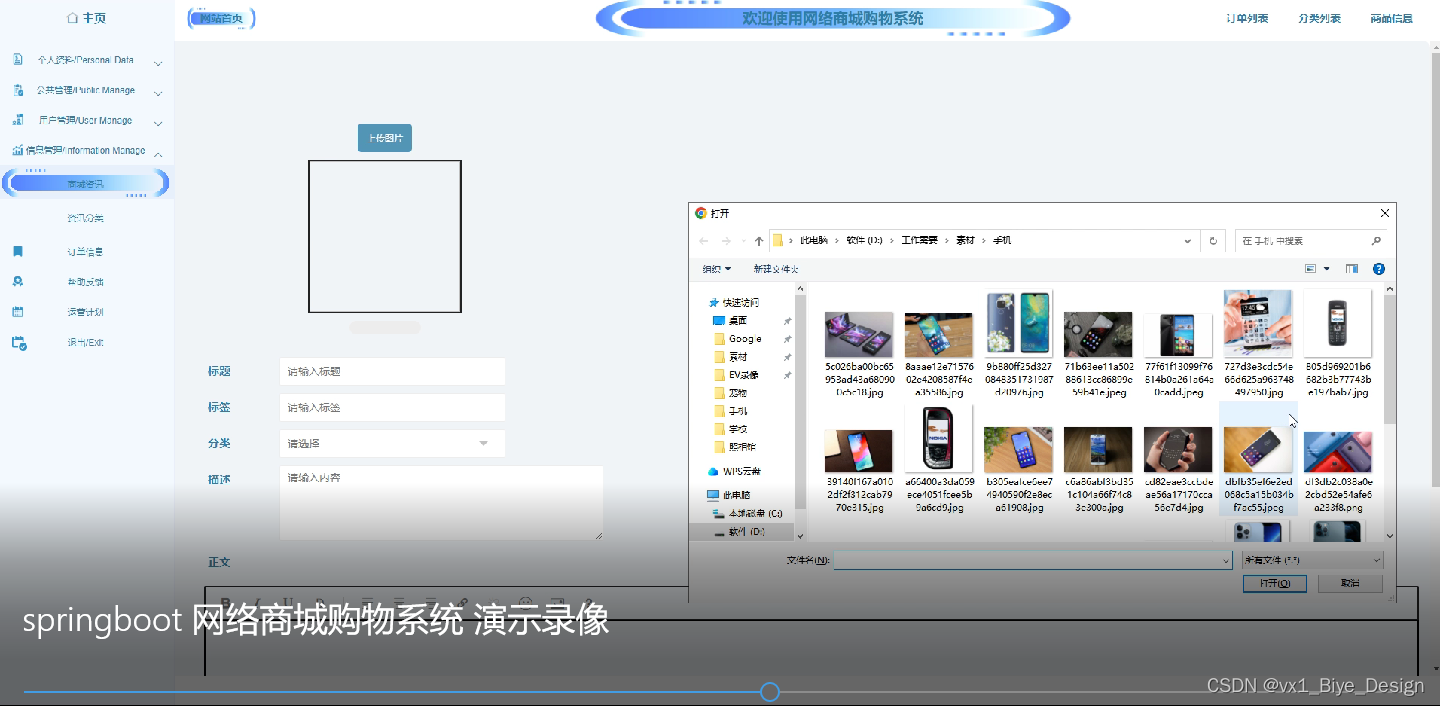Click the cancel button in file dialog

pos(1350,583)
